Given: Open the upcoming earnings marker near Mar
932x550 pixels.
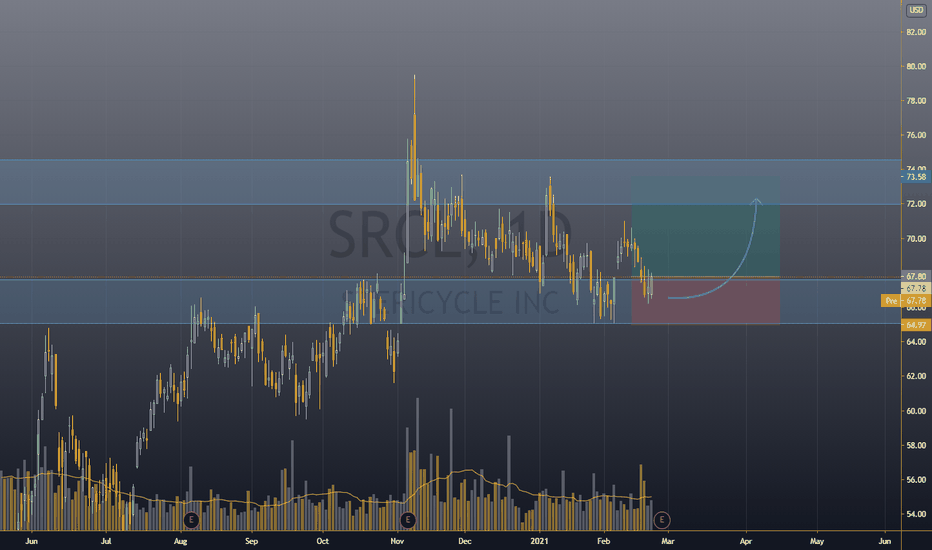Looking at the screenshot, I should (x=662, y=520).
